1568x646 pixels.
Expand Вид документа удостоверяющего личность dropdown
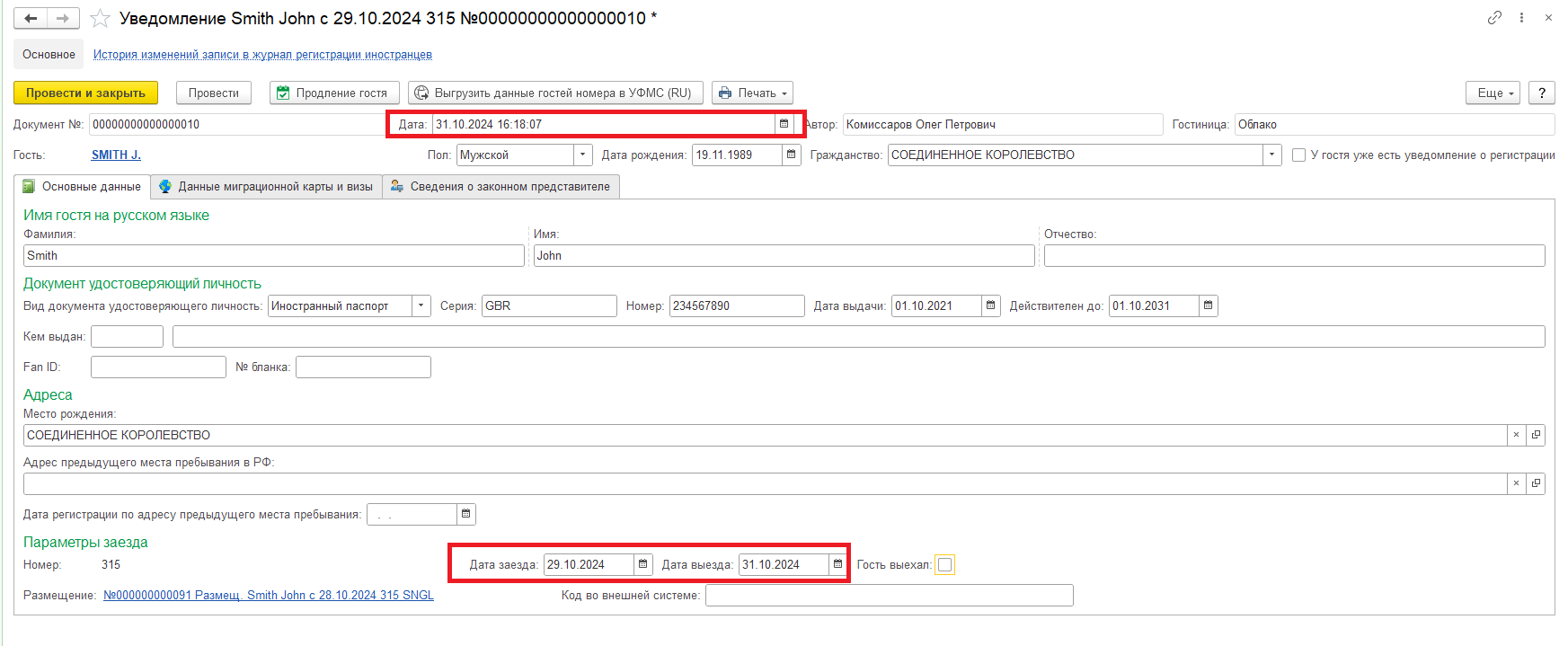pyautogui.click(x=421, y=305)
